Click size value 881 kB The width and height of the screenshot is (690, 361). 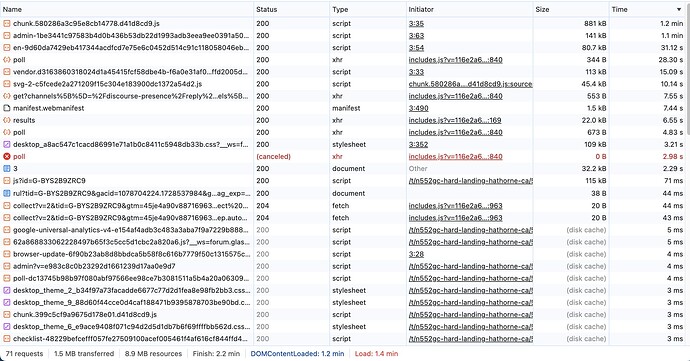(x=595, y=24)
